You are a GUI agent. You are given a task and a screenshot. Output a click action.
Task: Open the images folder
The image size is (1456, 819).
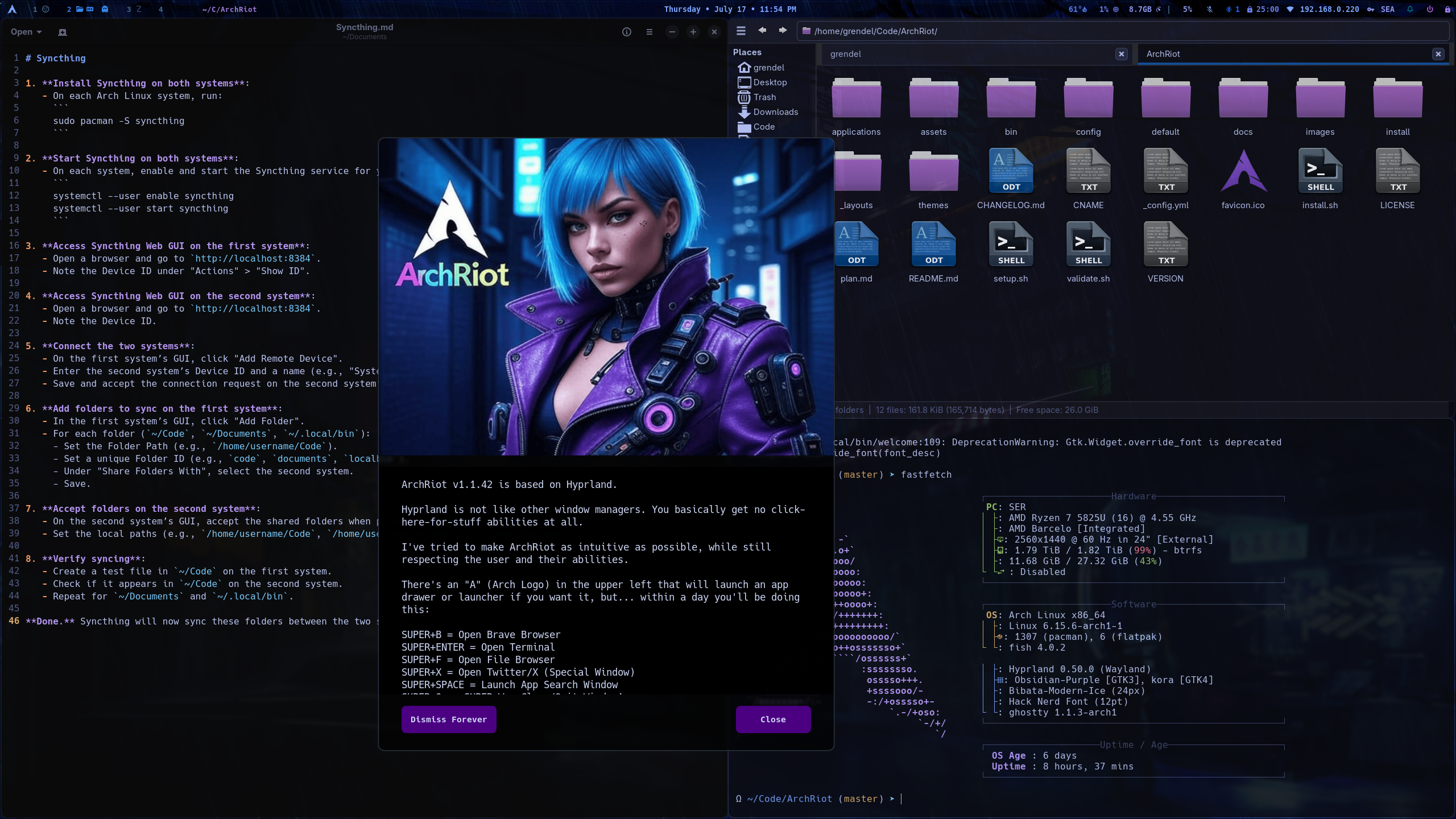point(1320,106)
